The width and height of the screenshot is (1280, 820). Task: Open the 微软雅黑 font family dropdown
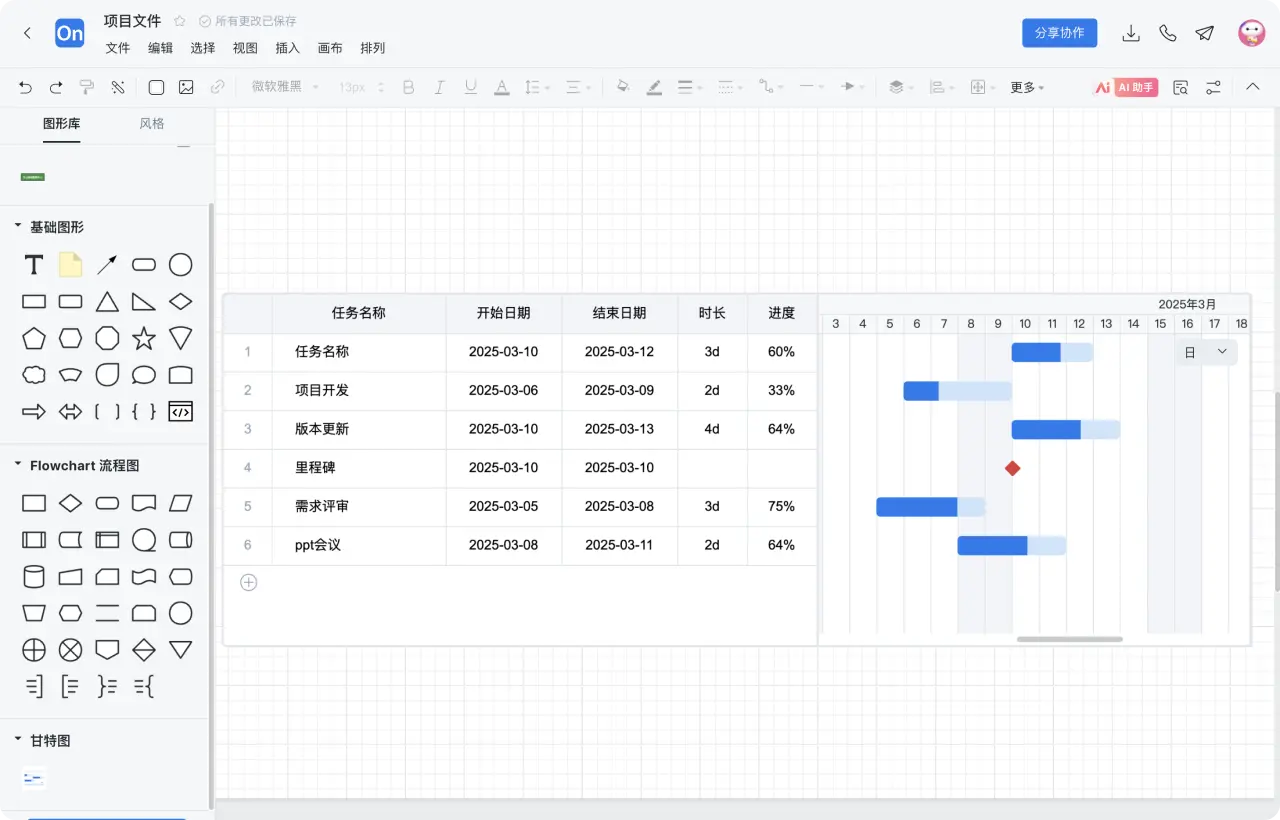[283, 87]
